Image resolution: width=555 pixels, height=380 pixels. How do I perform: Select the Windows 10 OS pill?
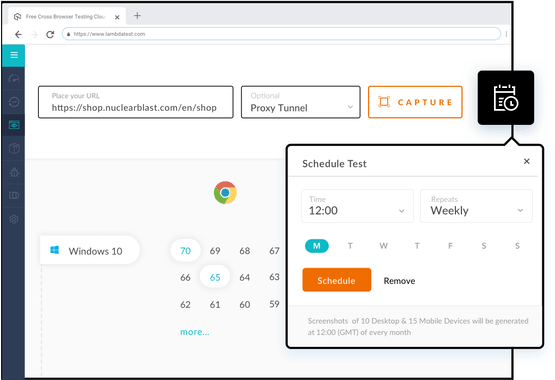pos(90,251)
